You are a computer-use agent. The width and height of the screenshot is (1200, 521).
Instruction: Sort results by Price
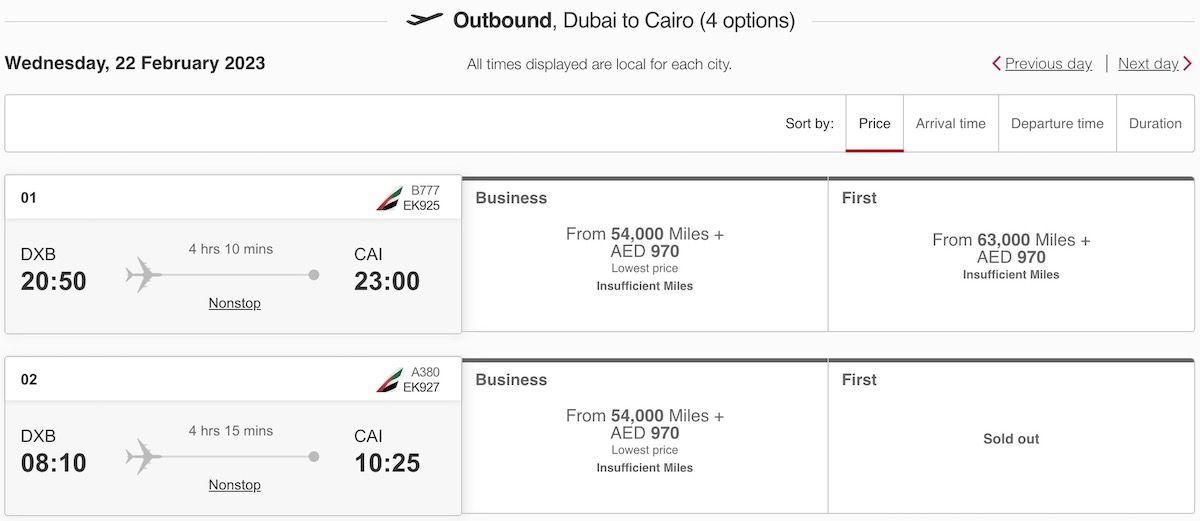(874, 124)
